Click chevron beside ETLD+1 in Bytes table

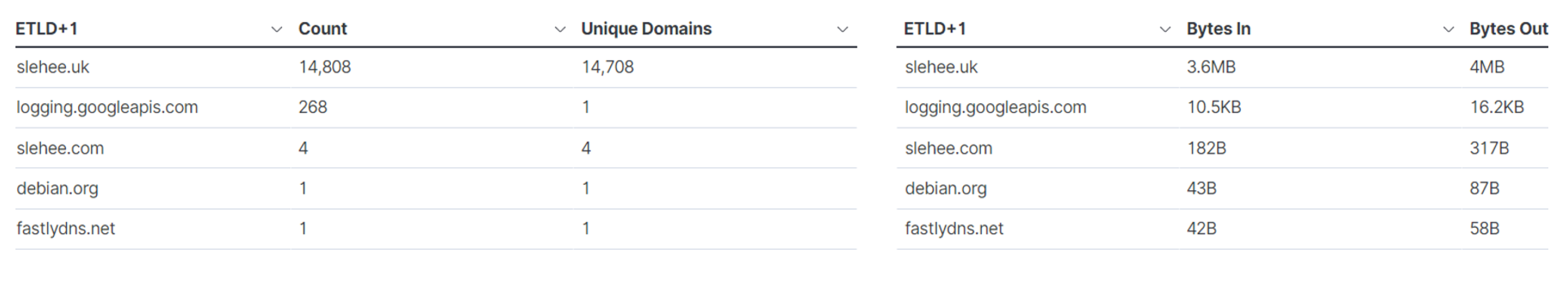[1165, 29]
